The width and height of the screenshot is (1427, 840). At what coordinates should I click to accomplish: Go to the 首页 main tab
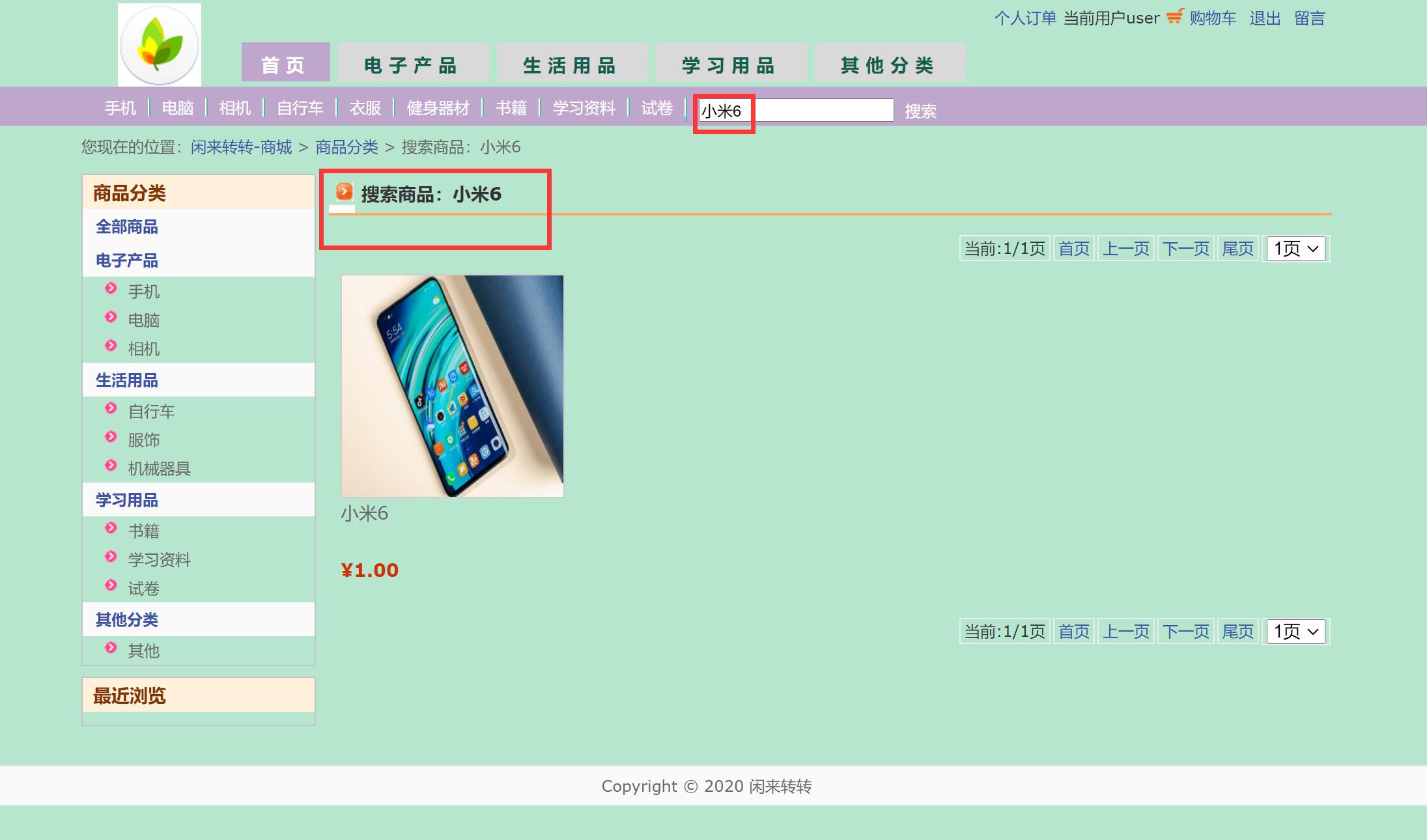pyautogui.click(x=285, y=64)
